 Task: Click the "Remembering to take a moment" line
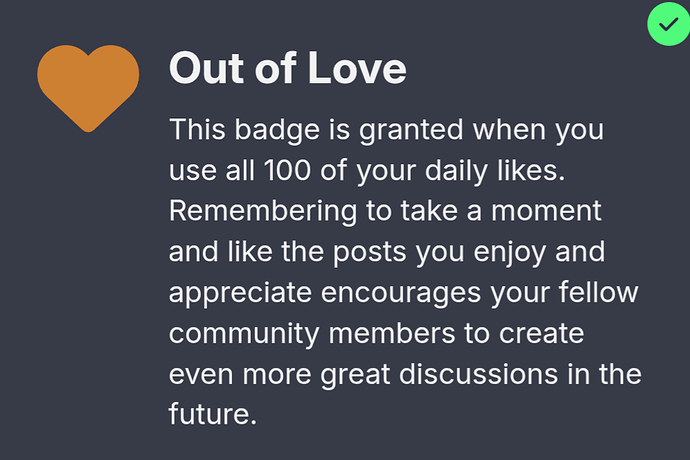click(x=385, y=211)
